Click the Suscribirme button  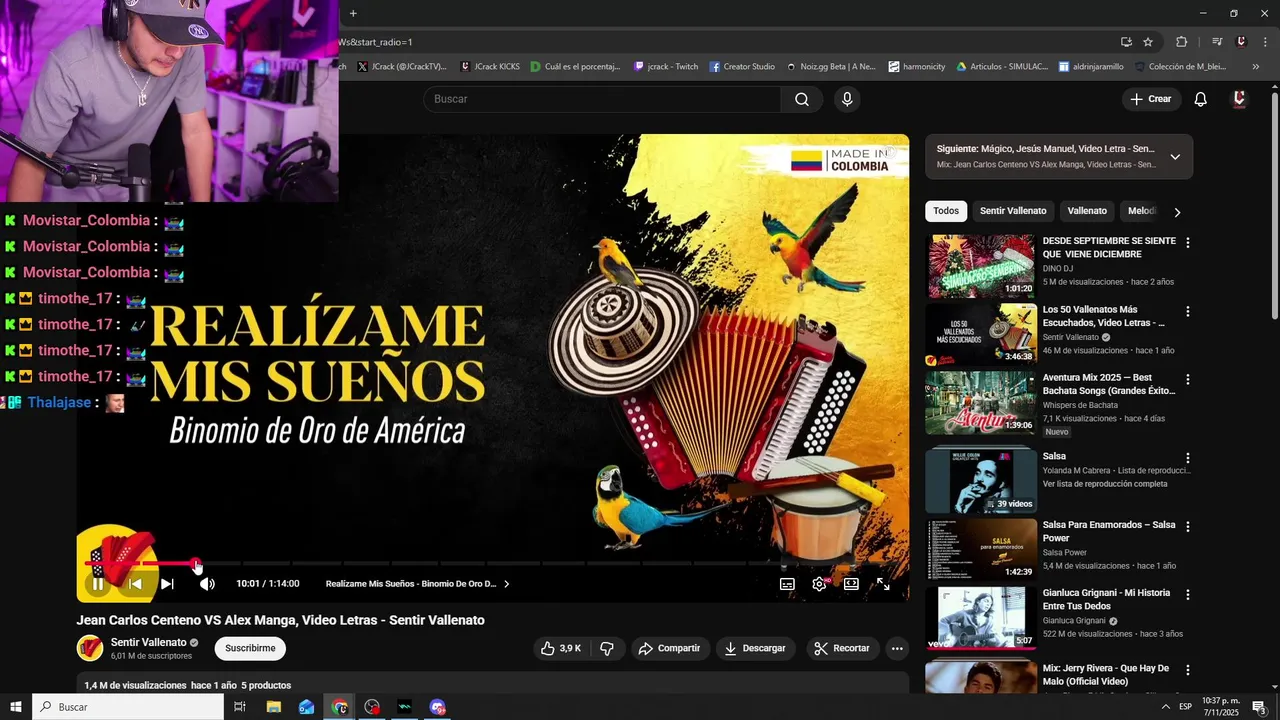(250, 648)
